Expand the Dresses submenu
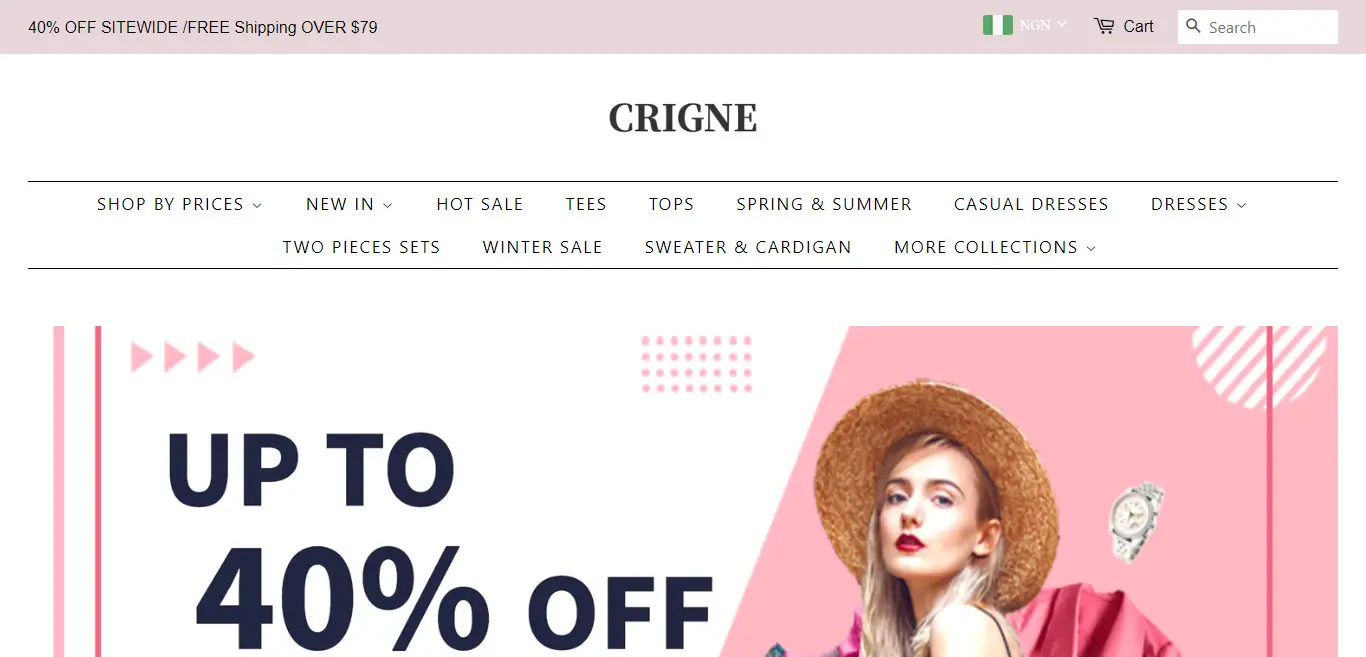This screenshot has height=657, width=1366. click(x=1199, y=204)
